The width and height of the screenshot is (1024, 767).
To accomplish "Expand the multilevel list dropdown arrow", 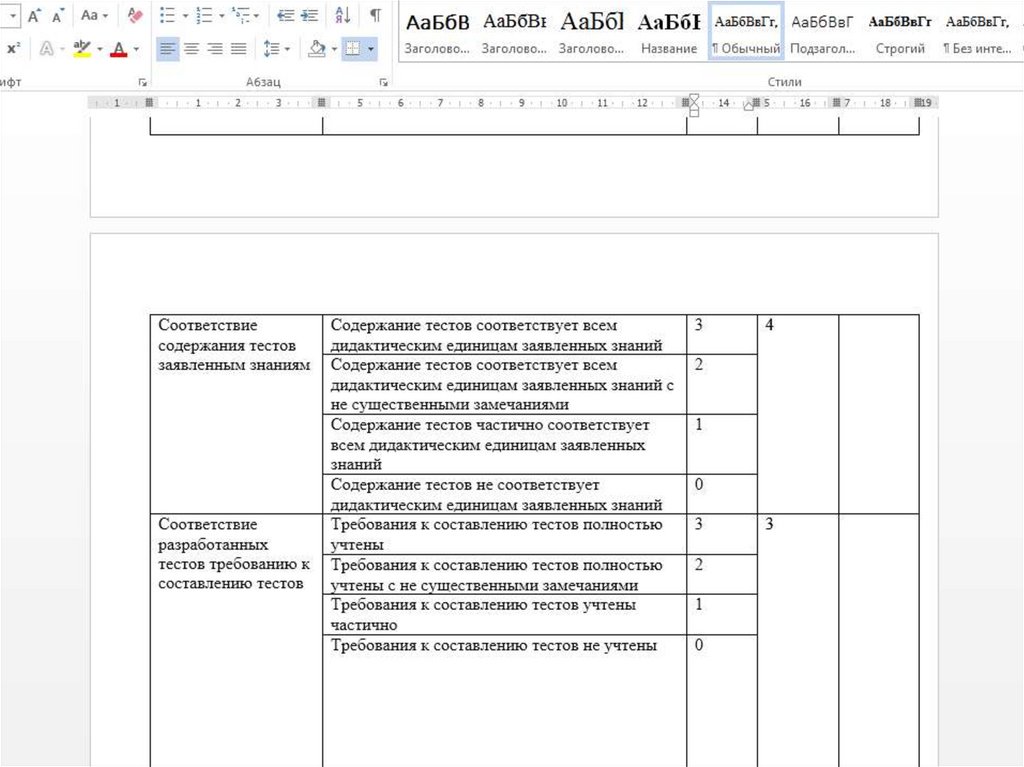I will [256, 16].
